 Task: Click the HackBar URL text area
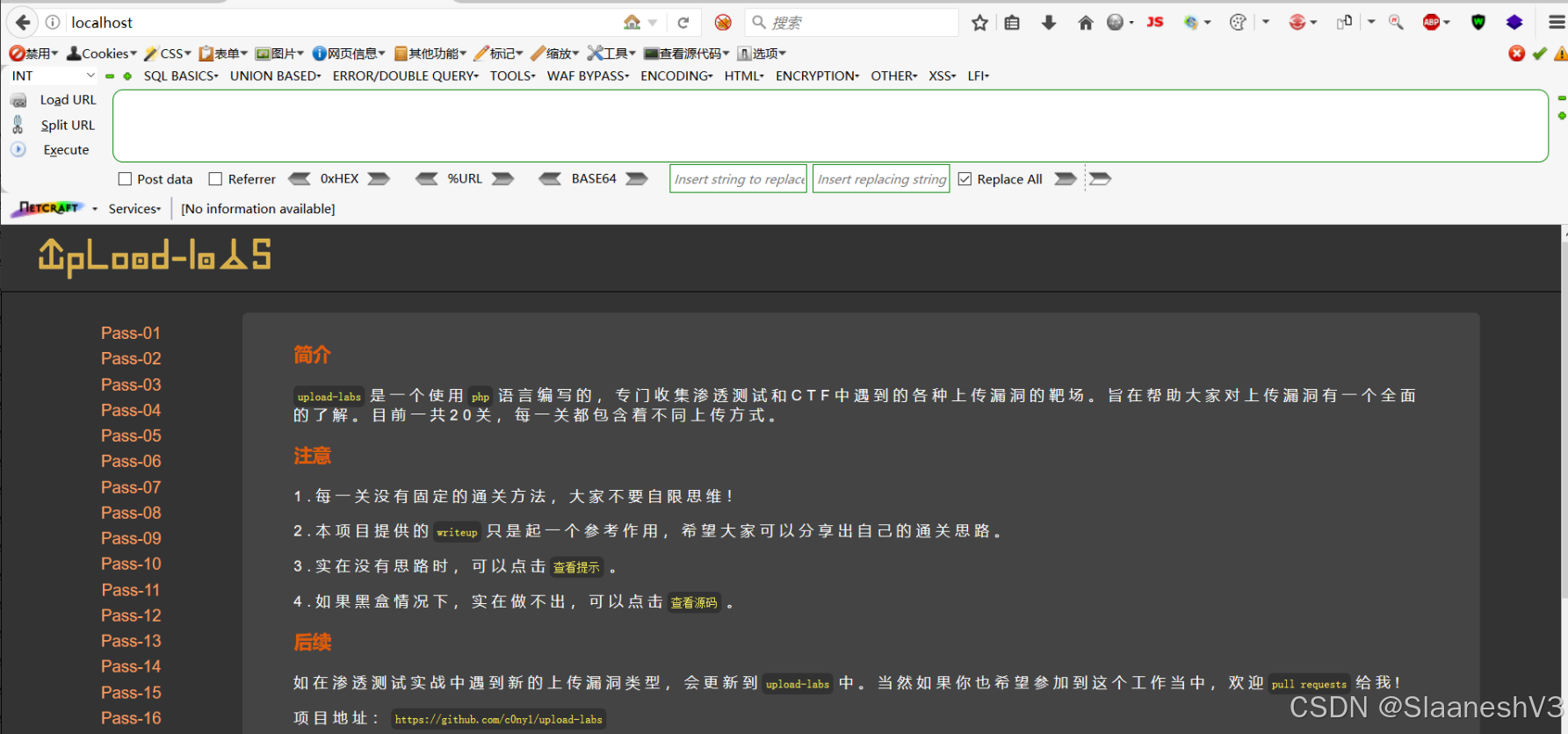click(x=830, y=126)
